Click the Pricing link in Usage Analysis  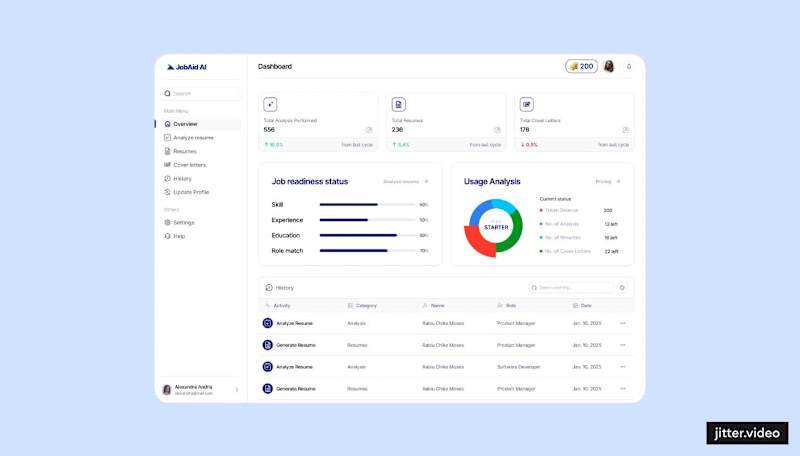[x=608, y=182]
